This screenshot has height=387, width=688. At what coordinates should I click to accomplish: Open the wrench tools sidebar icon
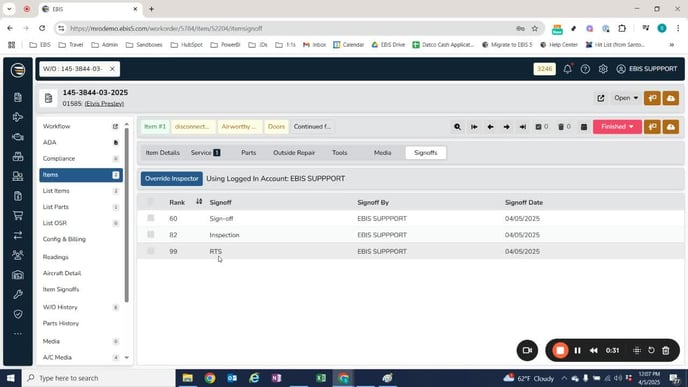coord(18,294)
